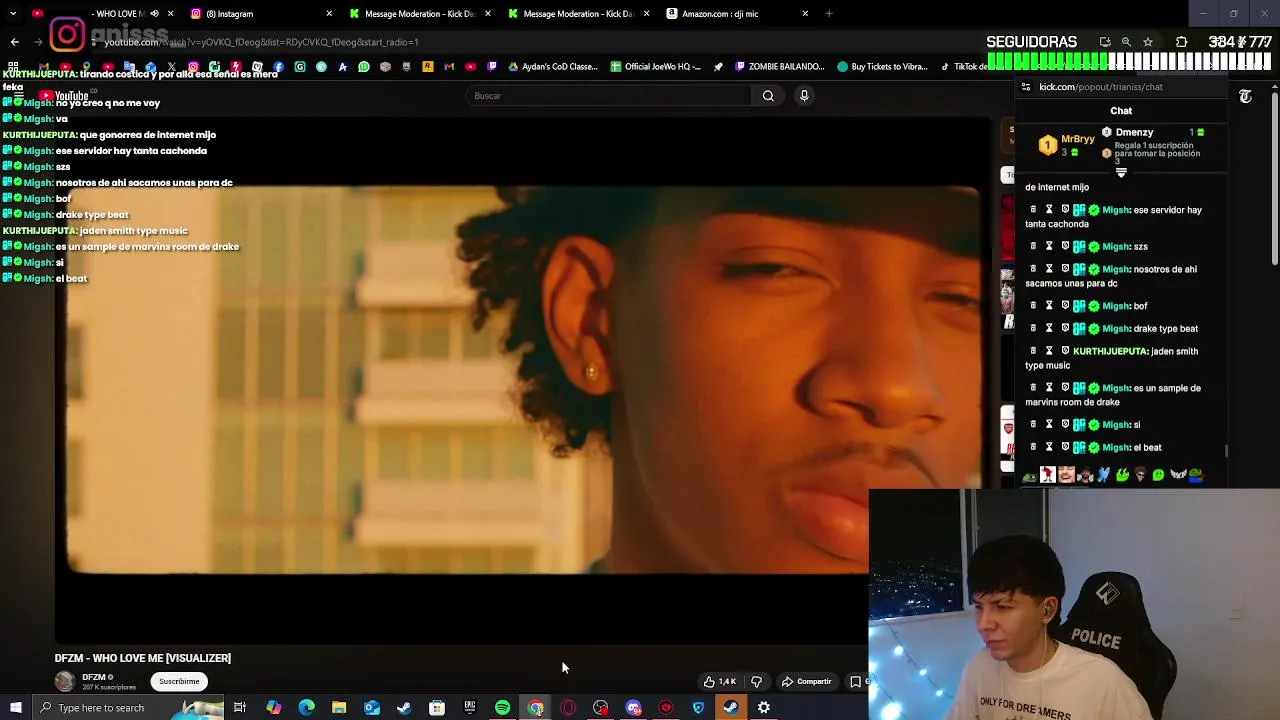This screenshot has width=1280, height=720.
Task: Open Task View from the taskbar
Action: tap(240, 708)
